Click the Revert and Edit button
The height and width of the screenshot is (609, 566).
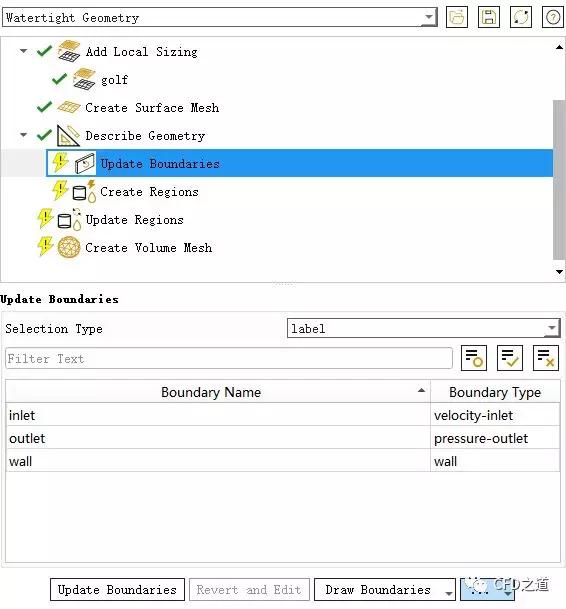pyautogui.click(x=249, y=590)
